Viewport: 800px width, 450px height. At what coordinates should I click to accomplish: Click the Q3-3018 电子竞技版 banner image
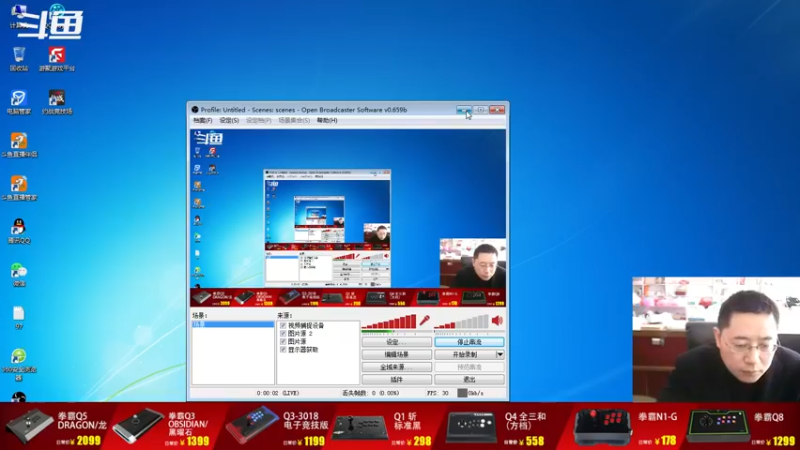(x=252, y=426)
